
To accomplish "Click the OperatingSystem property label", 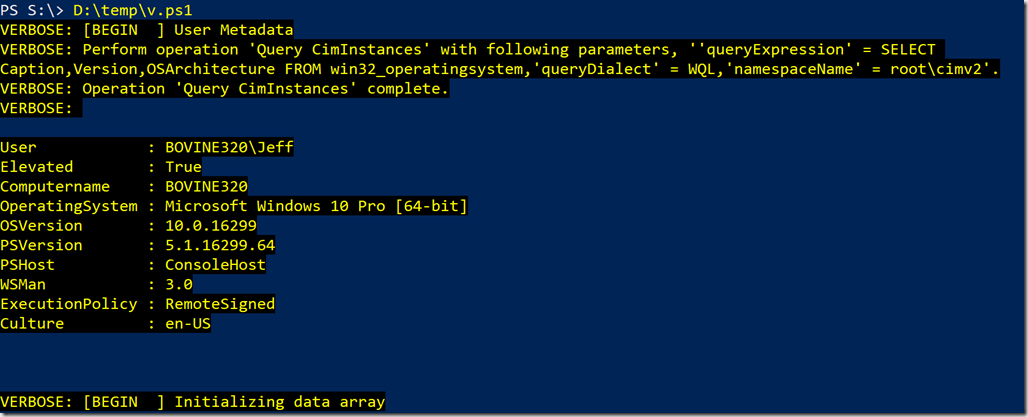I will click(x=69, y=207).
